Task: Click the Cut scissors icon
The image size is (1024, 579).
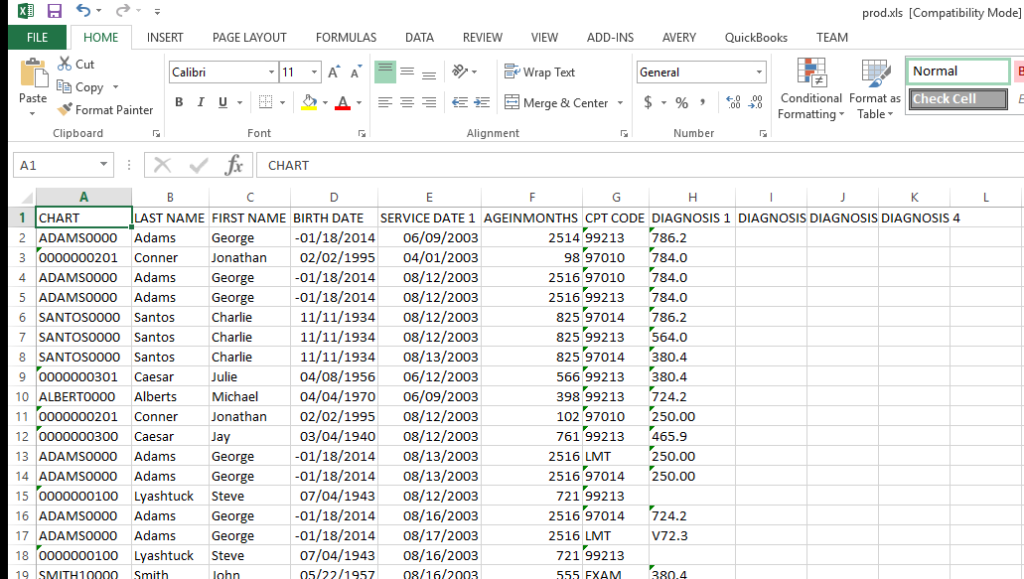Action: [x=64, y=64]
